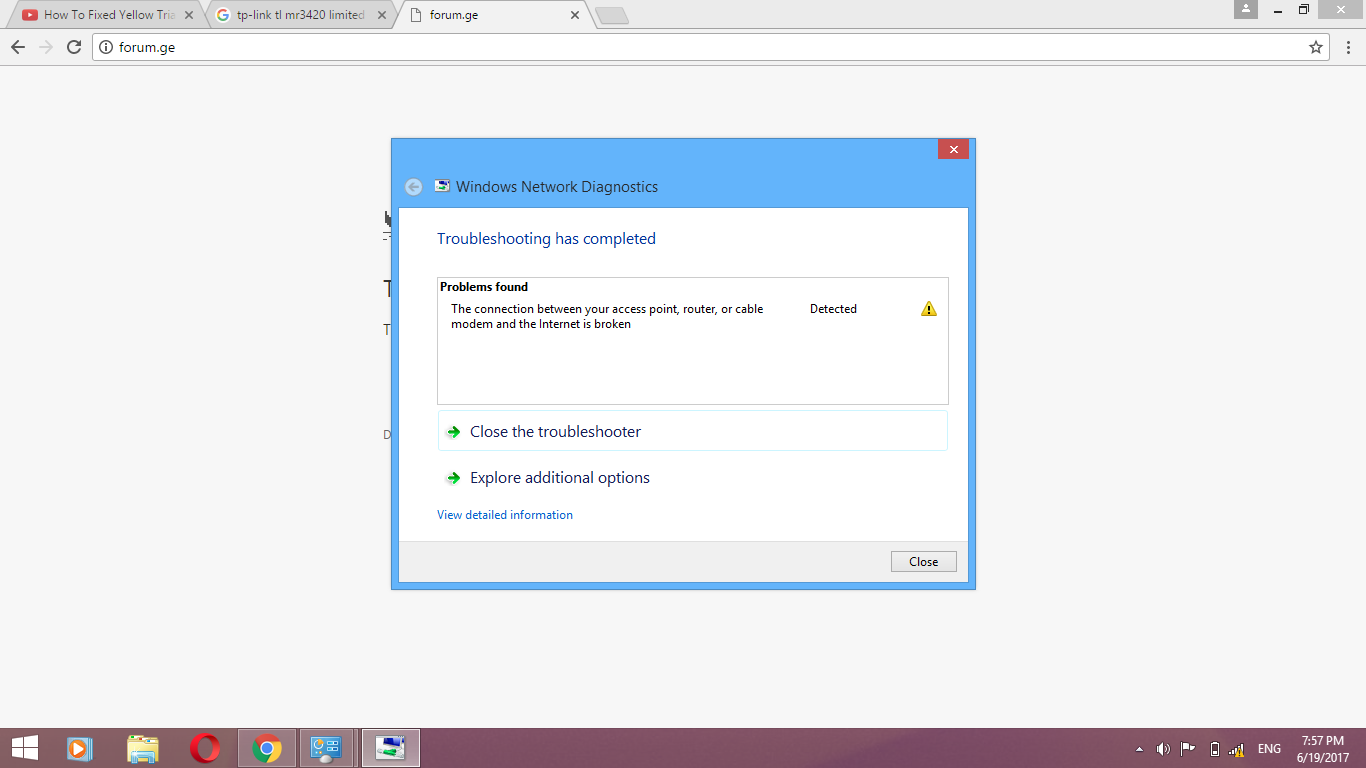
Task: Open the media player taskbar icon
Action: [80, 748]
